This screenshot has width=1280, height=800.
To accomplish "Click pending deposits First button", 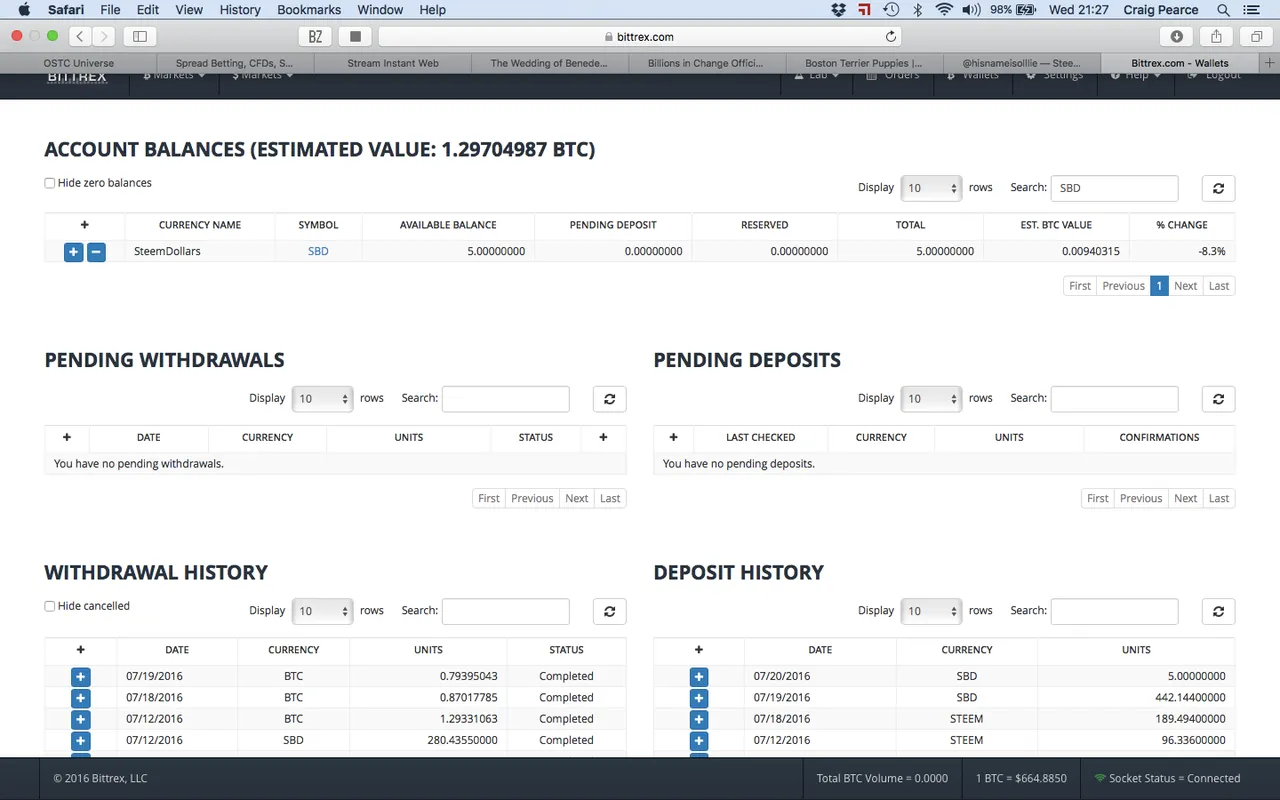I will coord(1098,498).
